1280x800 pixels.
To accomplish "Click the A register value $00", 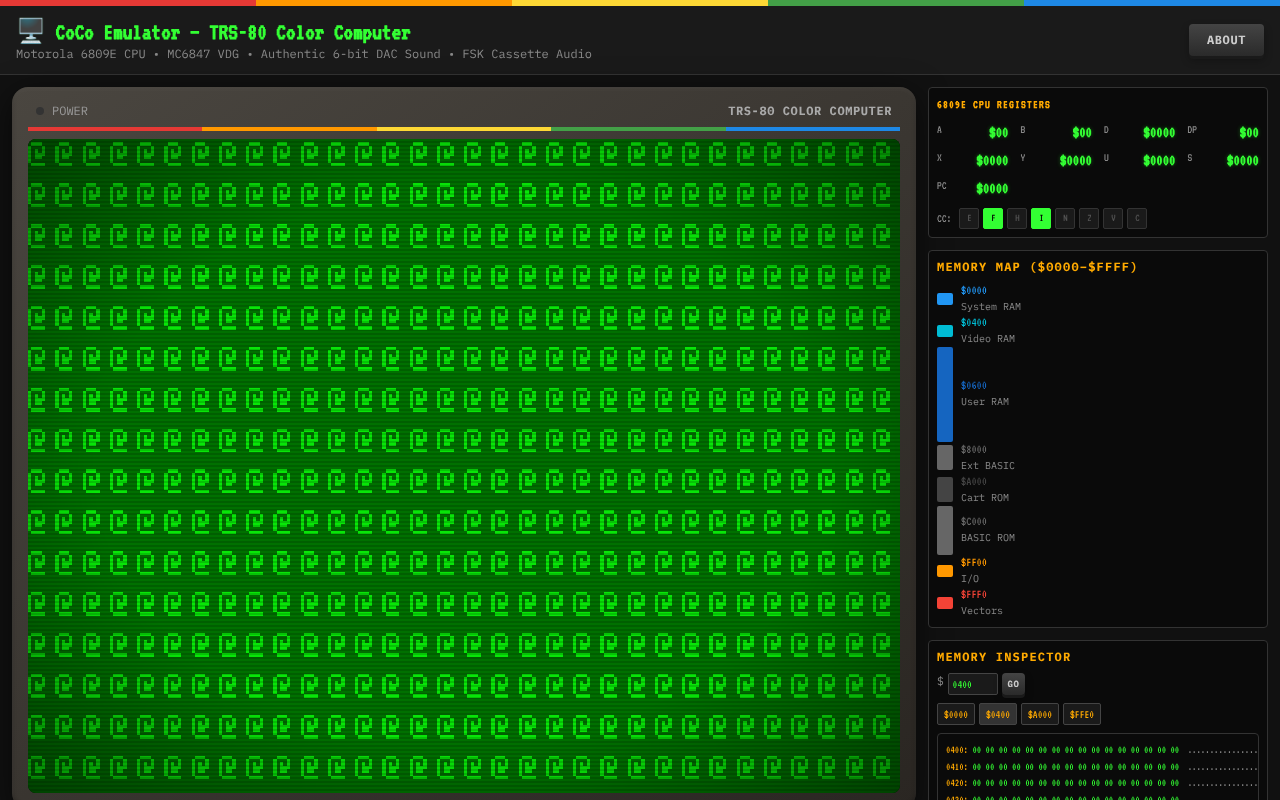I will [999, 132].
